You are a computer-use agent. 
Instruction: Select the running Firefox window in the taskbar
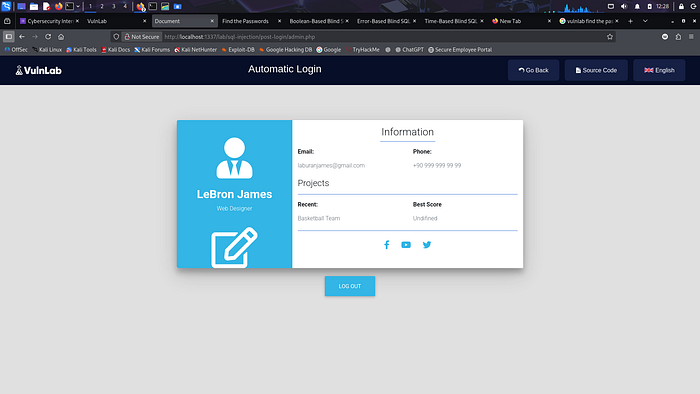coord(141,6)
